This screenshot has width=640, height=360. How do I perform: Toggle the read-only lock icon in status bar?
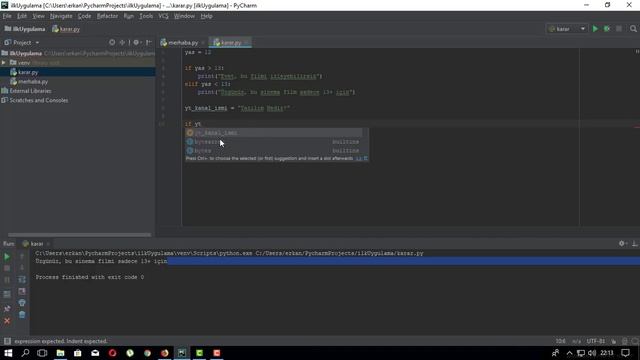click(613, 341)
